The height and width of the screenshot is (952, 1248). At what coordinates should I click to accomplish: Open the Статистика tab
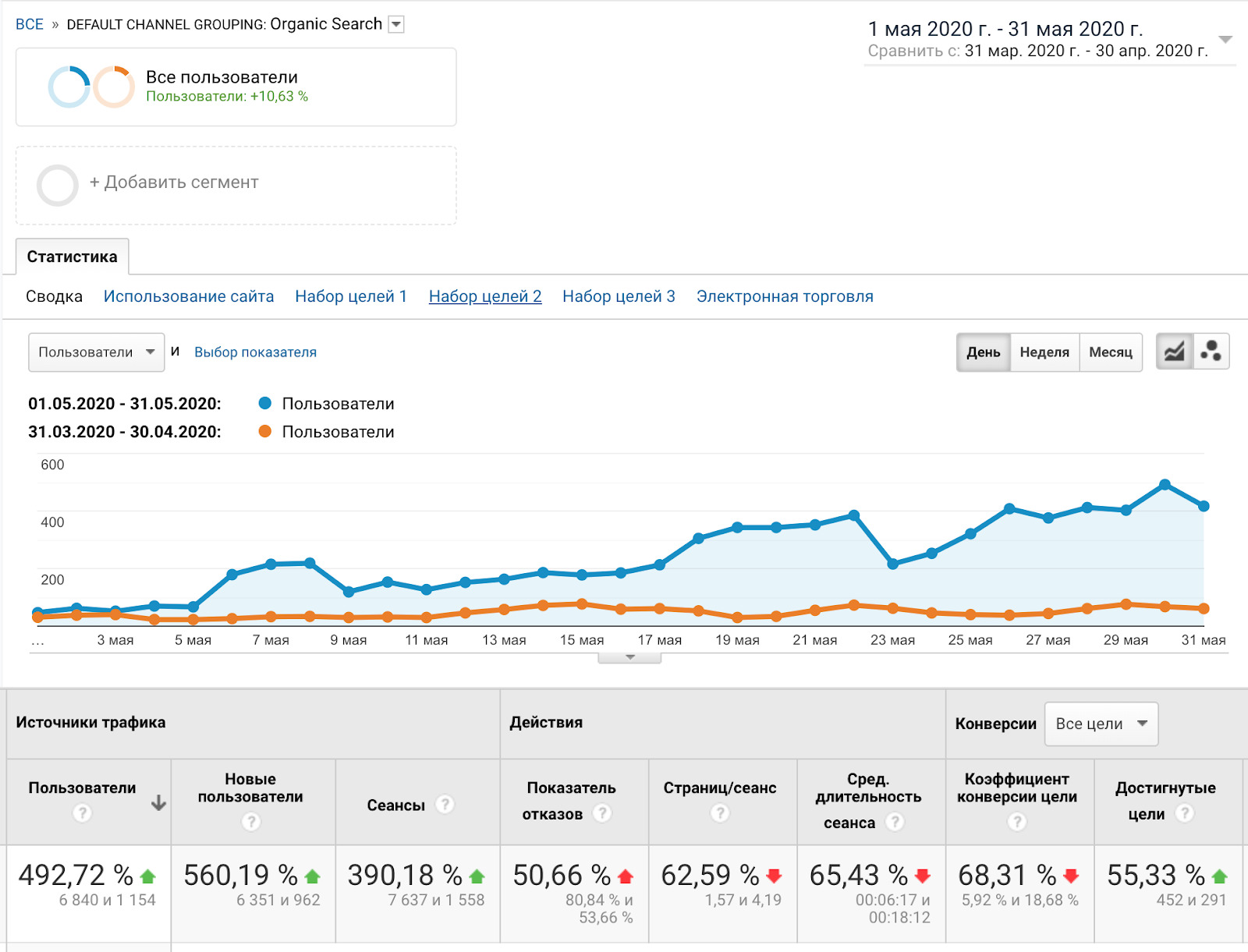point(72,257)
